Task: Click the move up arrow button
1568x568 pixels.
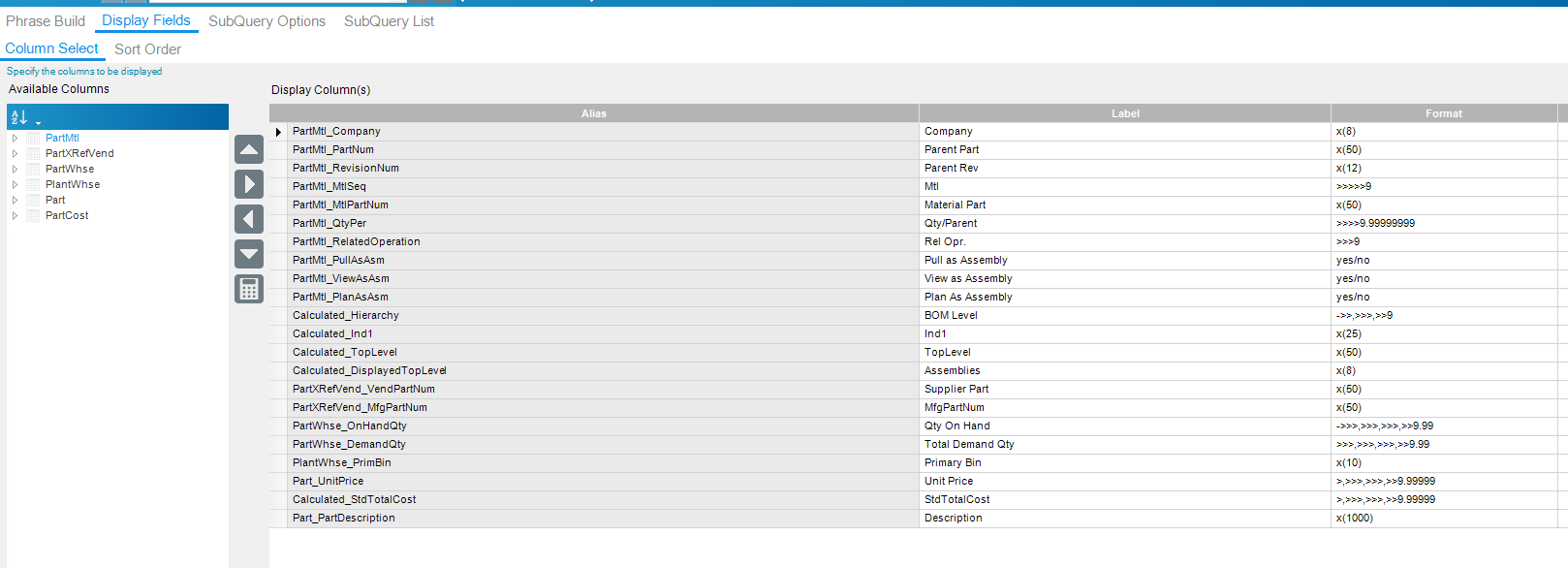Action: coord(249,149)
